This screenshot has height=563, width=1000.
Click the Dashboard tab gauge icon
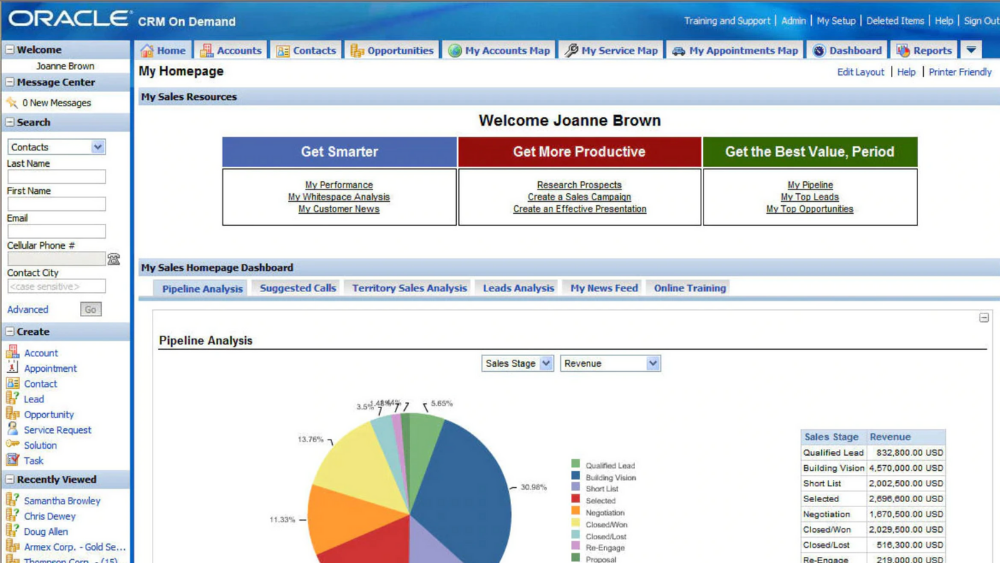pyautogui.click(x=819, y=50)
